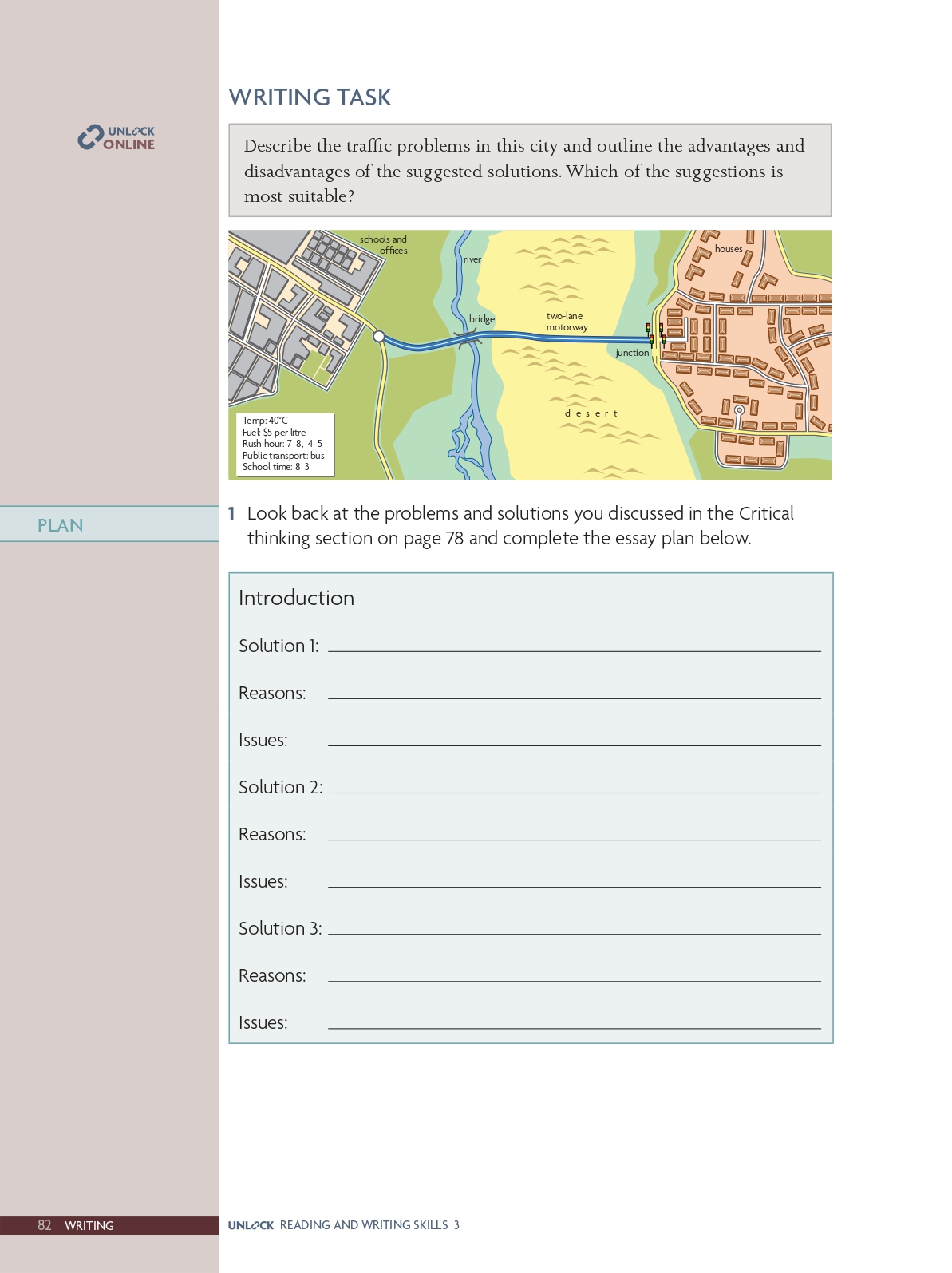Click the 'two-lane motorway' map label

tap(567, 322)
